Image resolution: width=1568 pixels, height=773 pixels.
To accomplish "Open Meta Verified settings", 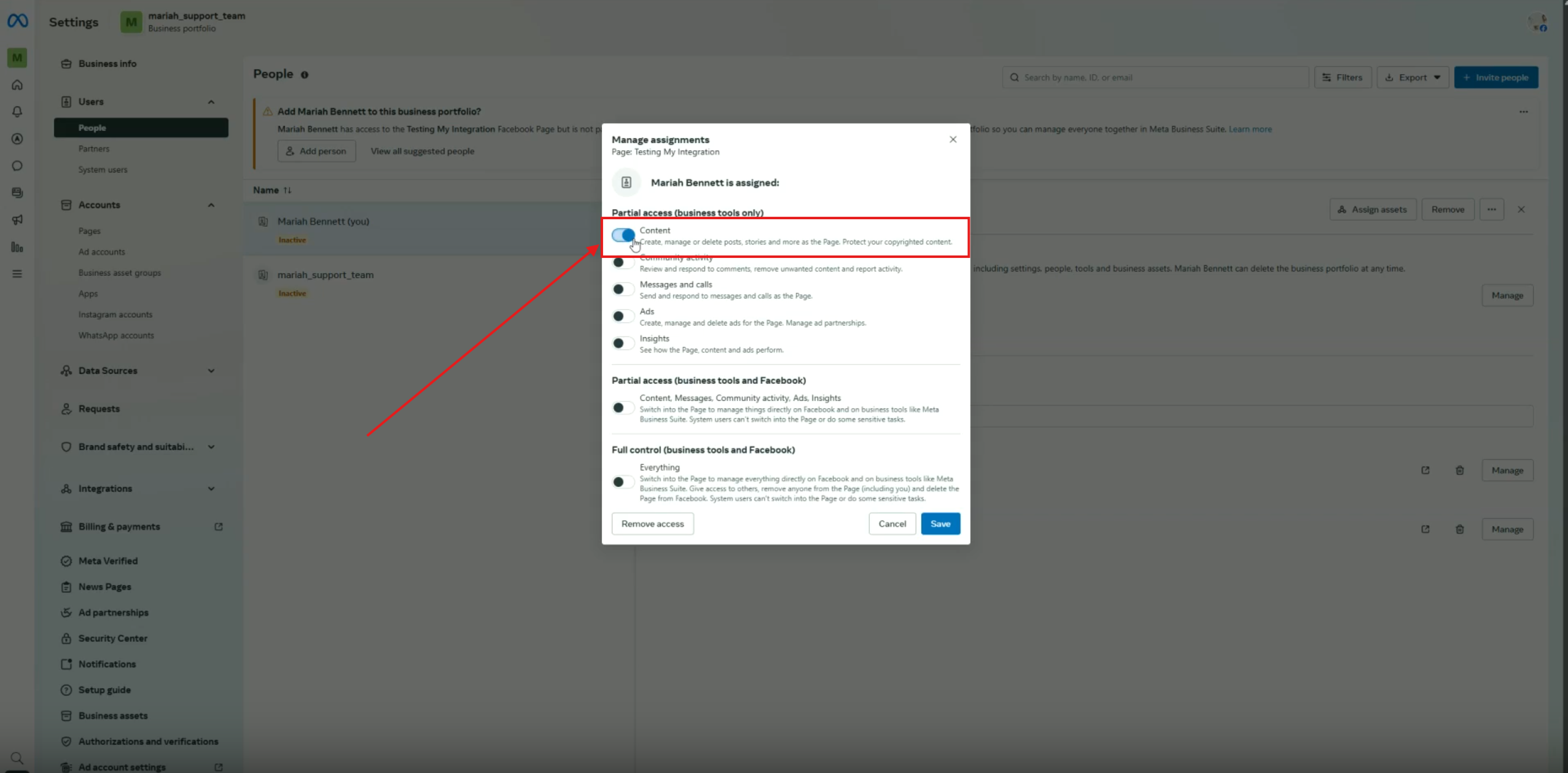I will coord(107,561).
